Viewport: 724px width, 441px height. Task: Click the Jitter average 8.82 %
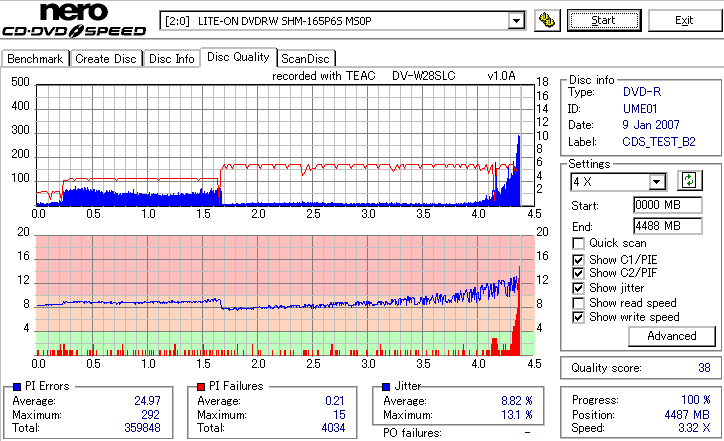coord(517,401)
